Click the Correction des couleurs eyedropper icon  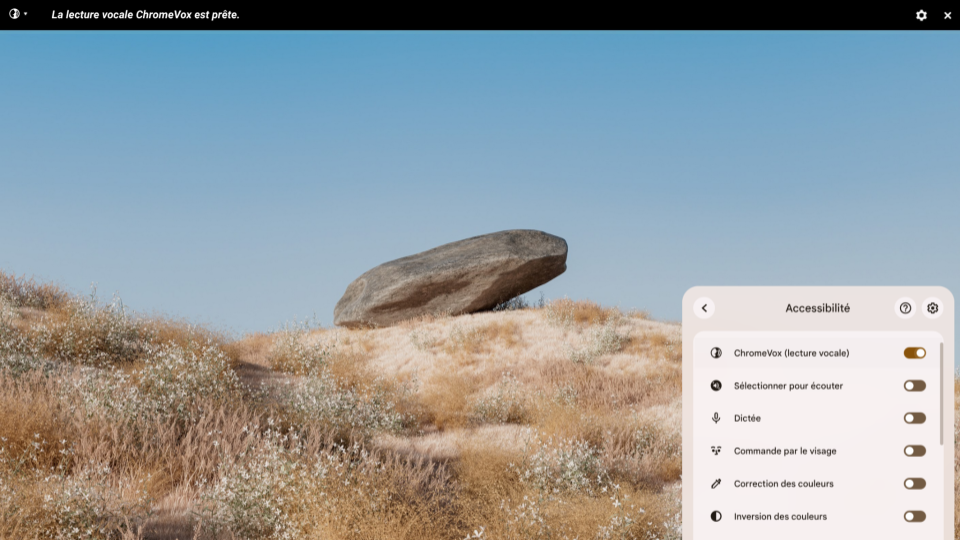pos(716,484)
